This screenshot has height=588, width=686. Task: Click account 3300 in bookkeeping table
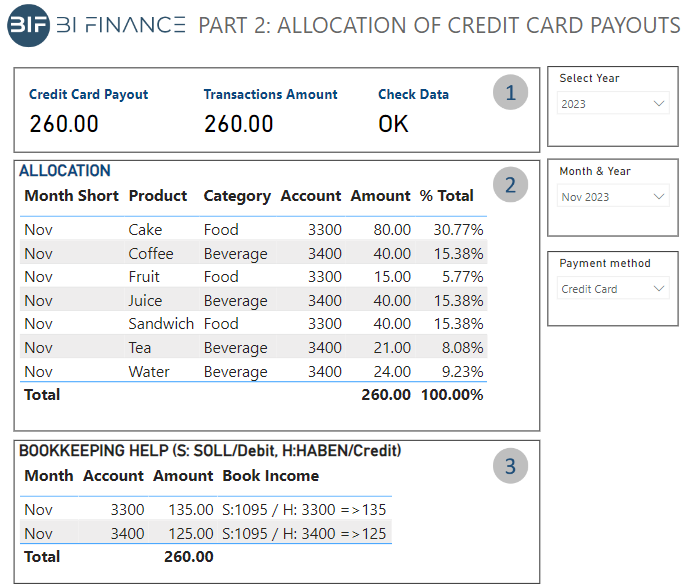pos(127,510)
